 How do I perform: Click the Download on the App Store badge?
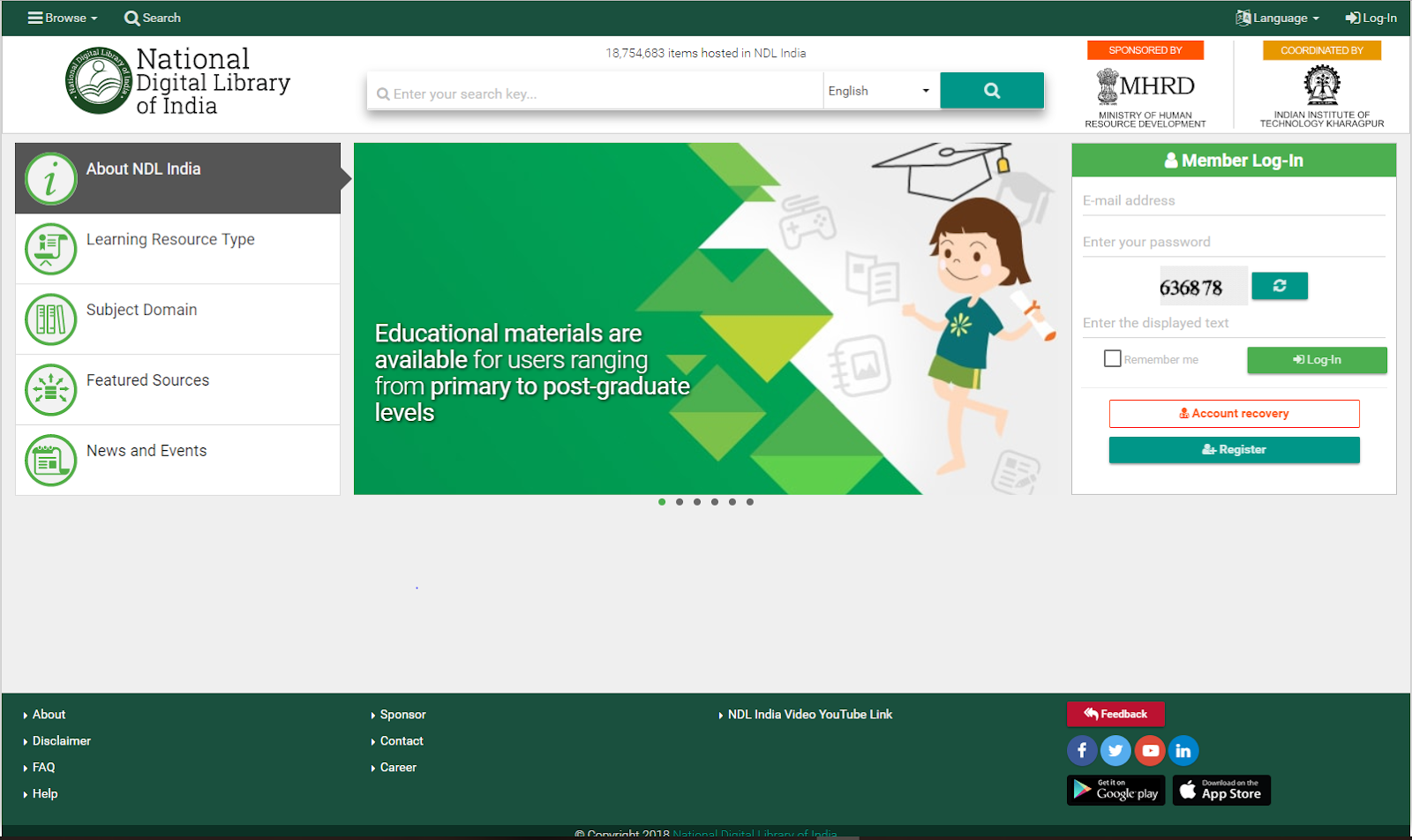1221,791
